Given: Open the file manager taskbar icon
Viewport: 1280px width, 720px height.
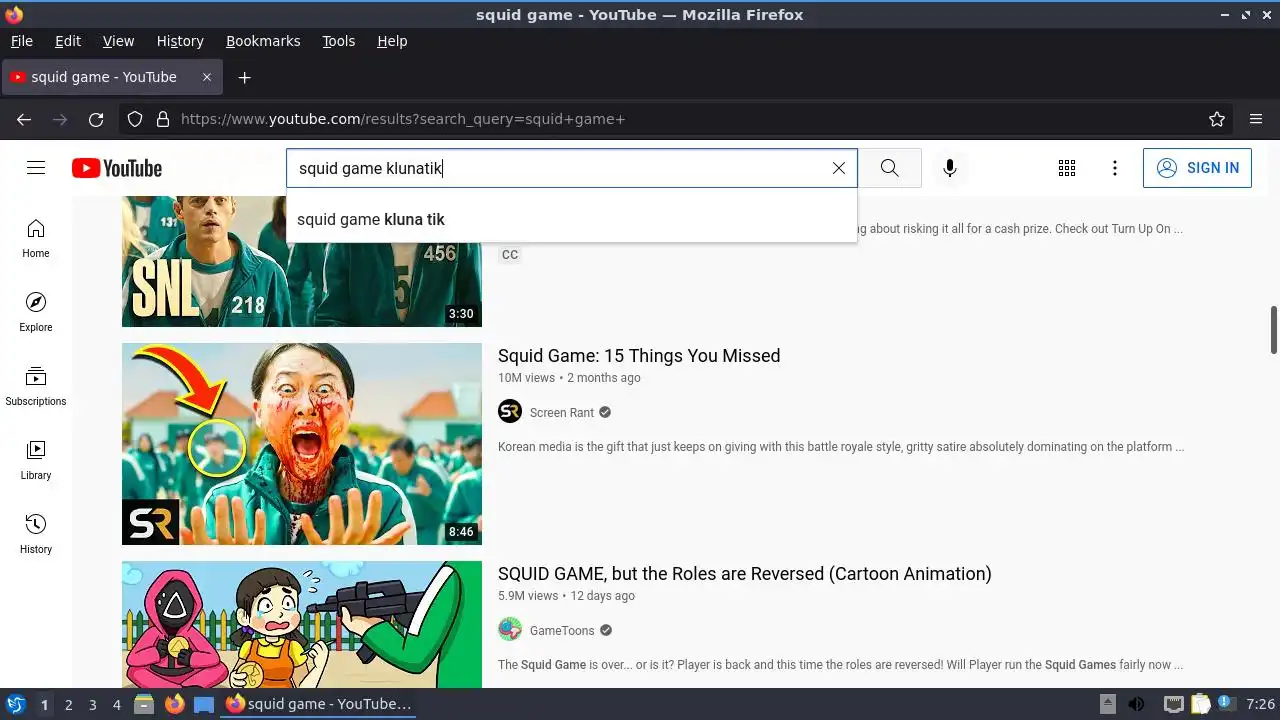Looking at the screenshot, I should pos(144,704).
